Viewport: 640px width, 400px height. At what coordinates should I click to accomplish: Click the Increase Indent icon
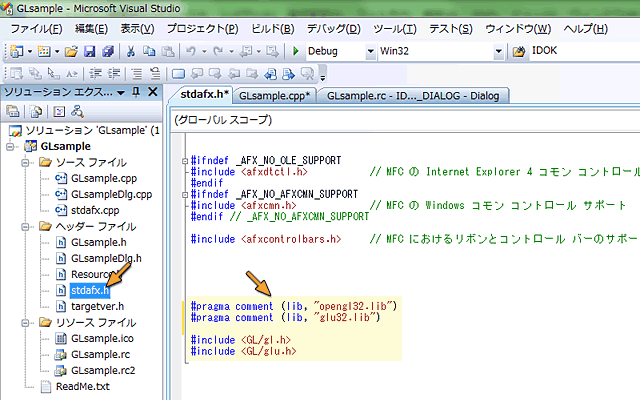113,74
